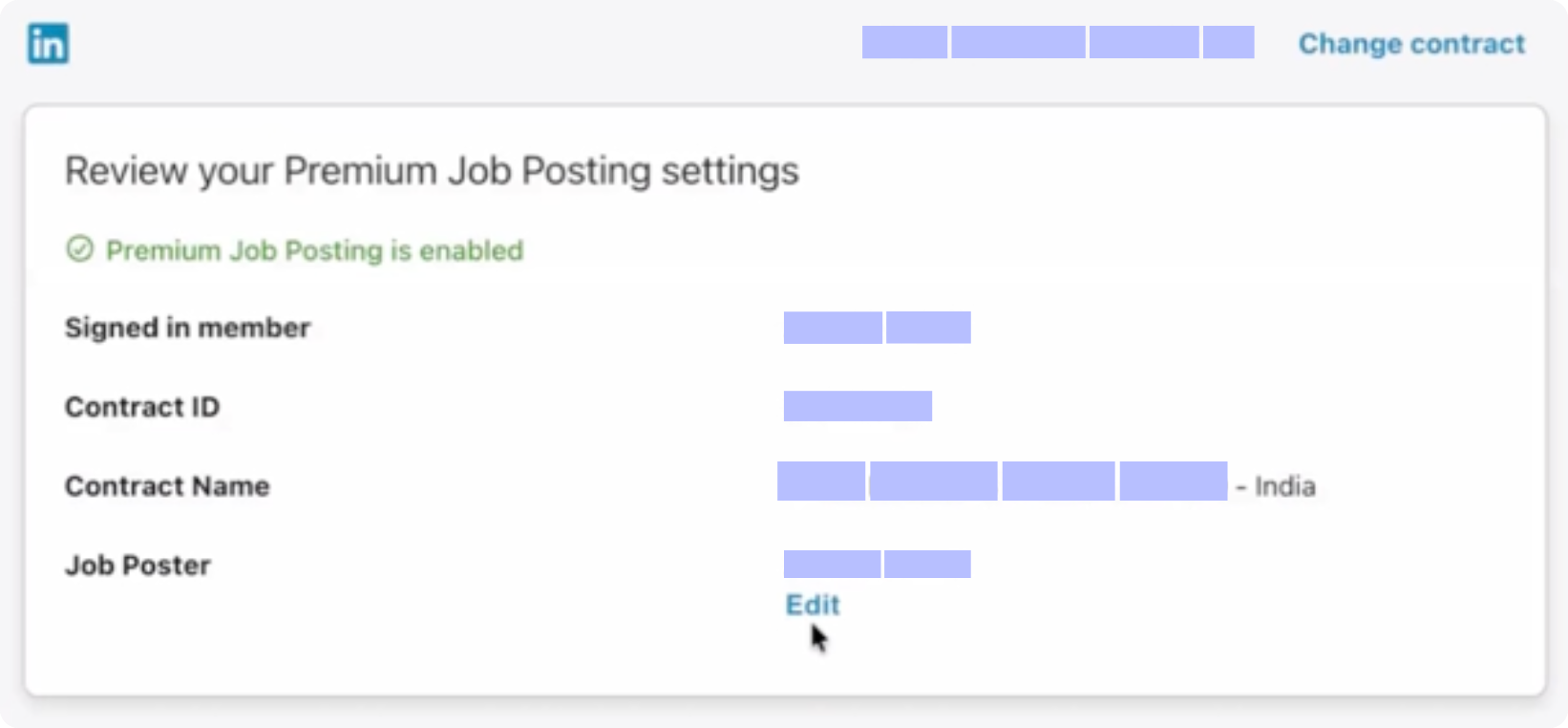Open the Change contract selector
The width and height of the screenshot is (1568, 728).
[x=1411, y=43]
